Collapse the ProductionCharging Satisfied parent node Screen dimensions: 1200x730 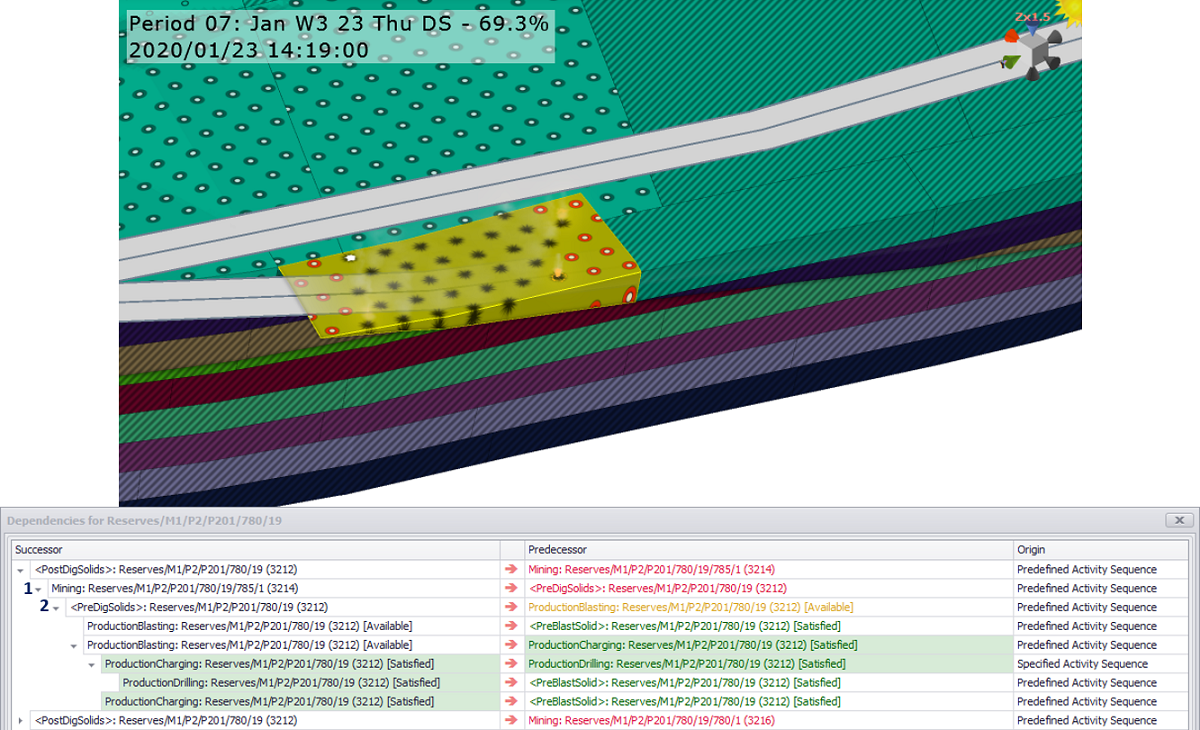[x=92, y=664]
